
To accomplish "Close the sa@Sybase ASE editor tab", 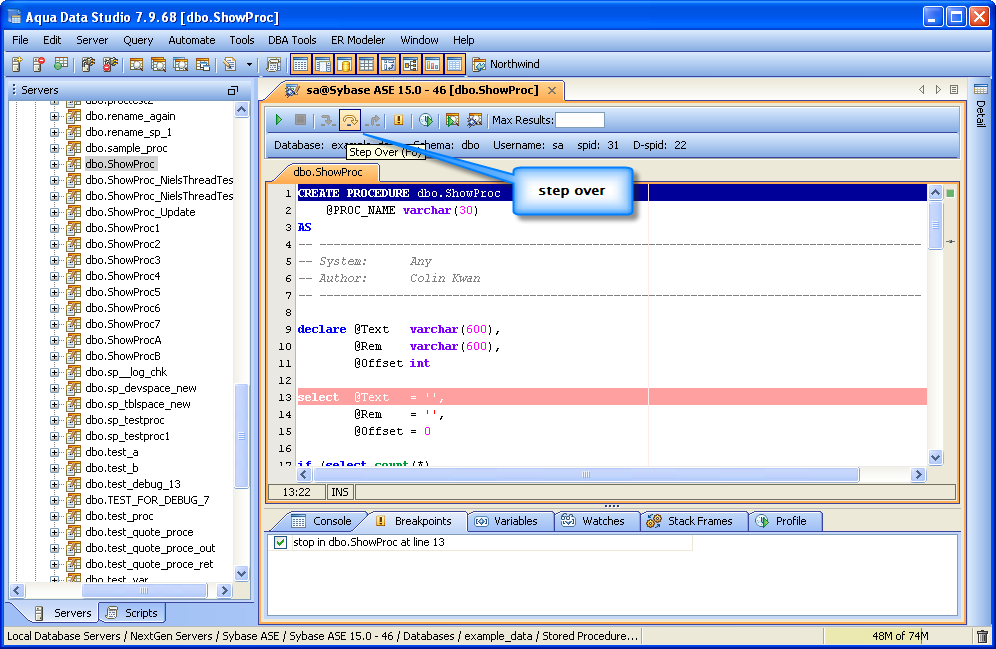I will 551,90.
